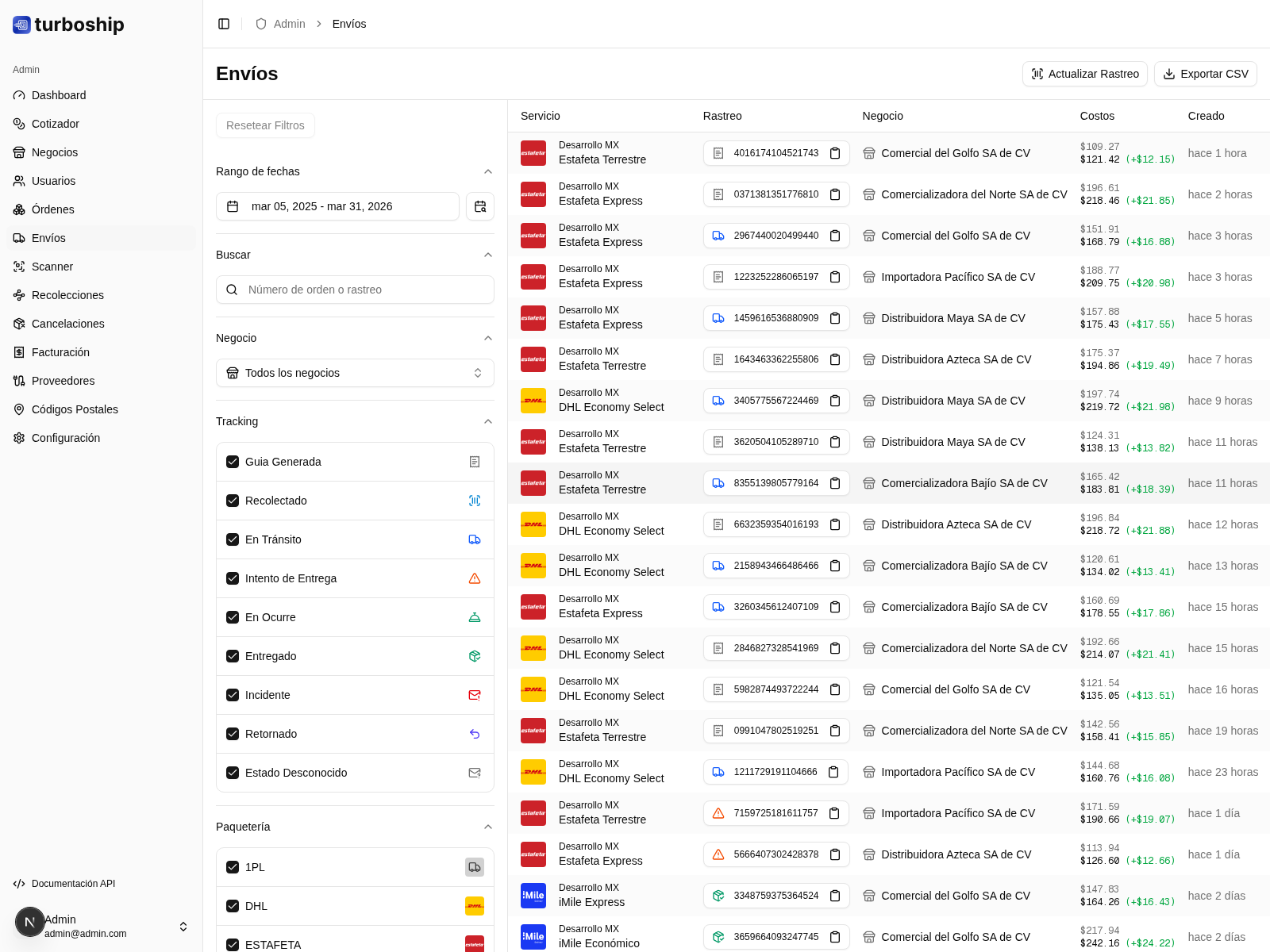Collapse the Tracking filter section
Viewport: 1270px width, 952px height.
[488, 421]
